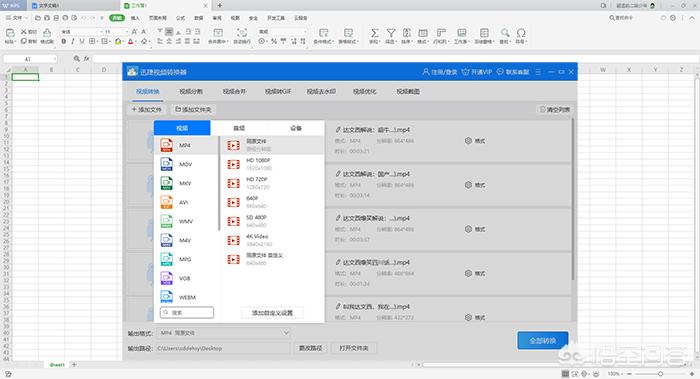Open the File menu dropdown in WPS
The image size is (700, 379).
pos(17,18)
